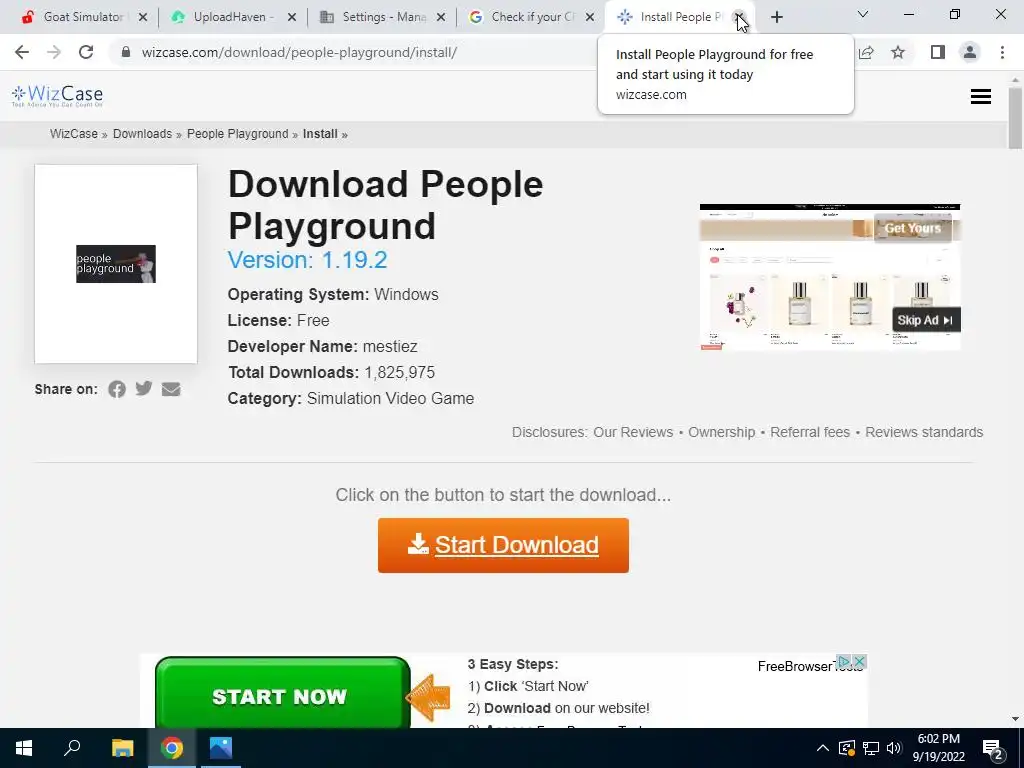1024x768 pixels.
Task: Show hidden system tray icons
Action: click(823, 748)
